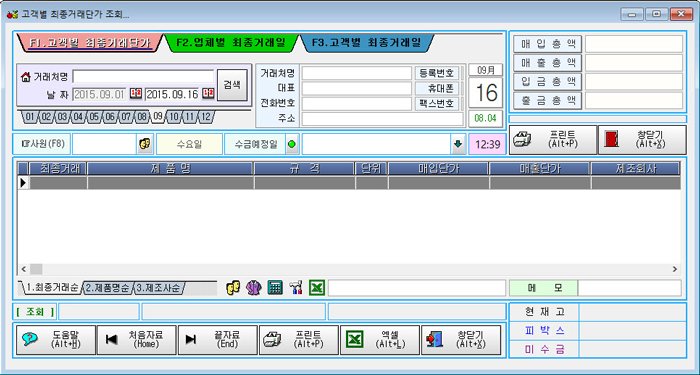Toggle the green circle indicator next to 수금예정일

click(292, 144)
